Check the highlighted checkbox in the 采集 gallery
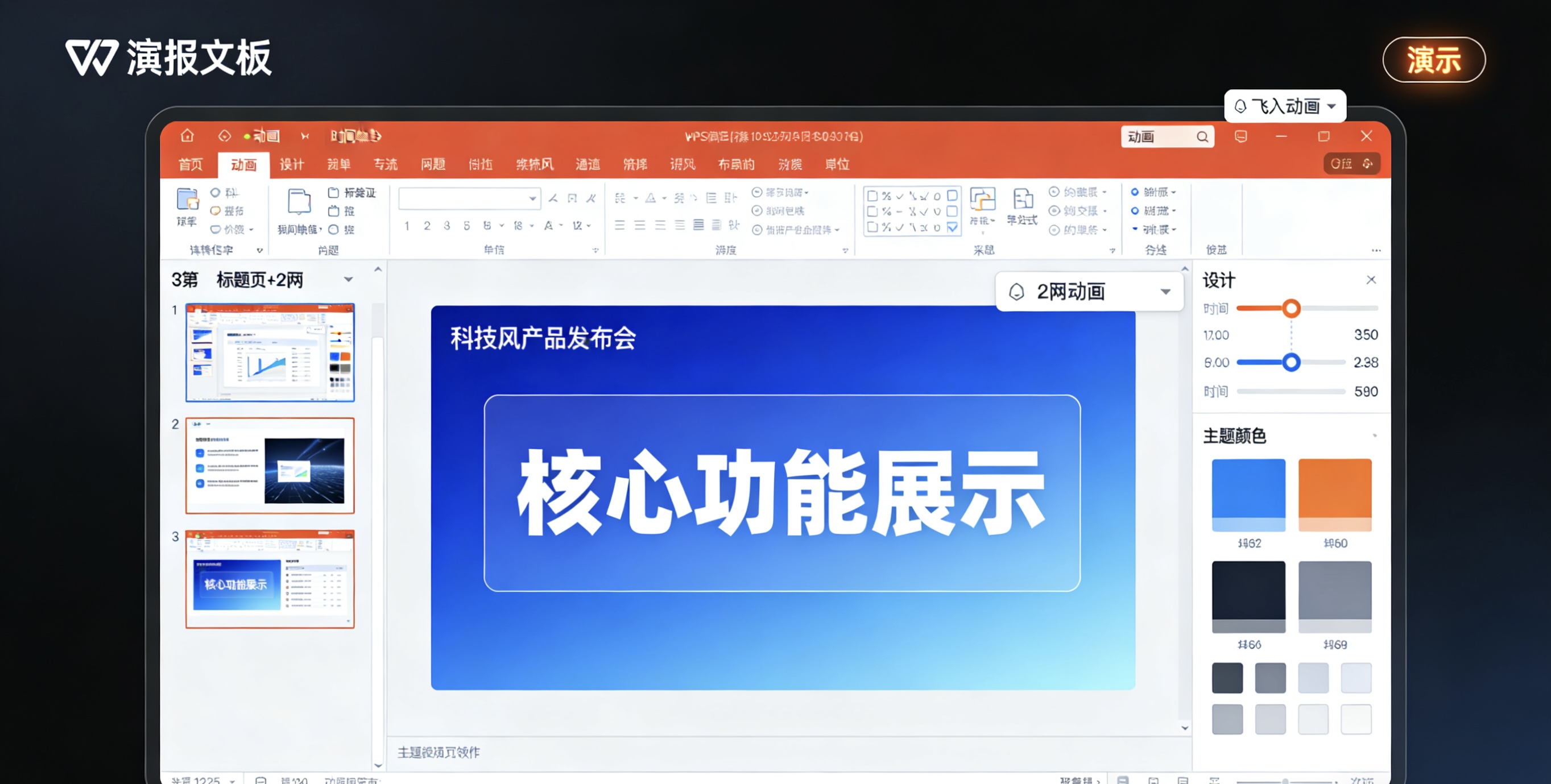 [x=952, y=228]
